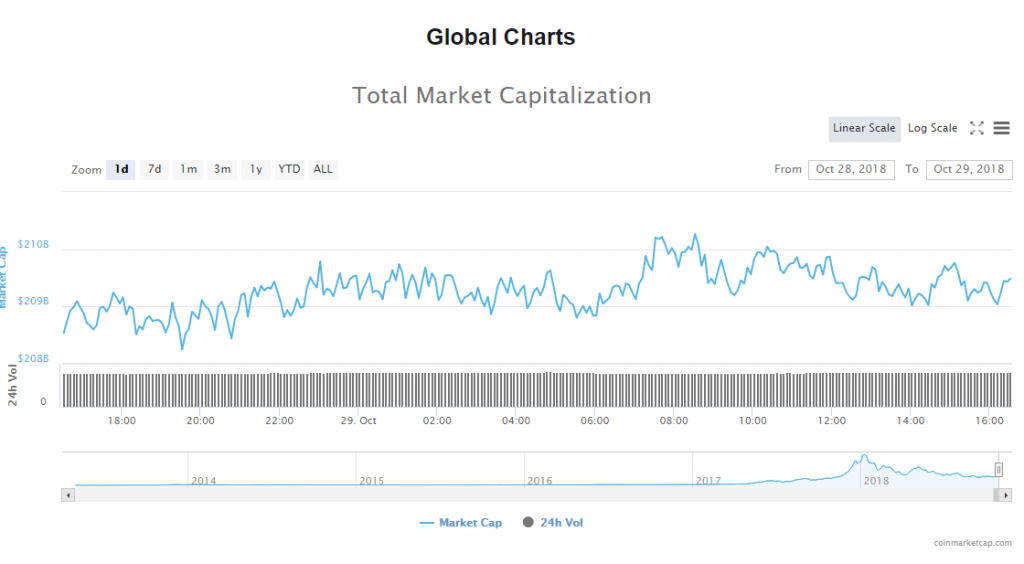Select the 7d zoom range
Image resolution: width=1024 pixels, height=564 pixels.
(154, 169)
